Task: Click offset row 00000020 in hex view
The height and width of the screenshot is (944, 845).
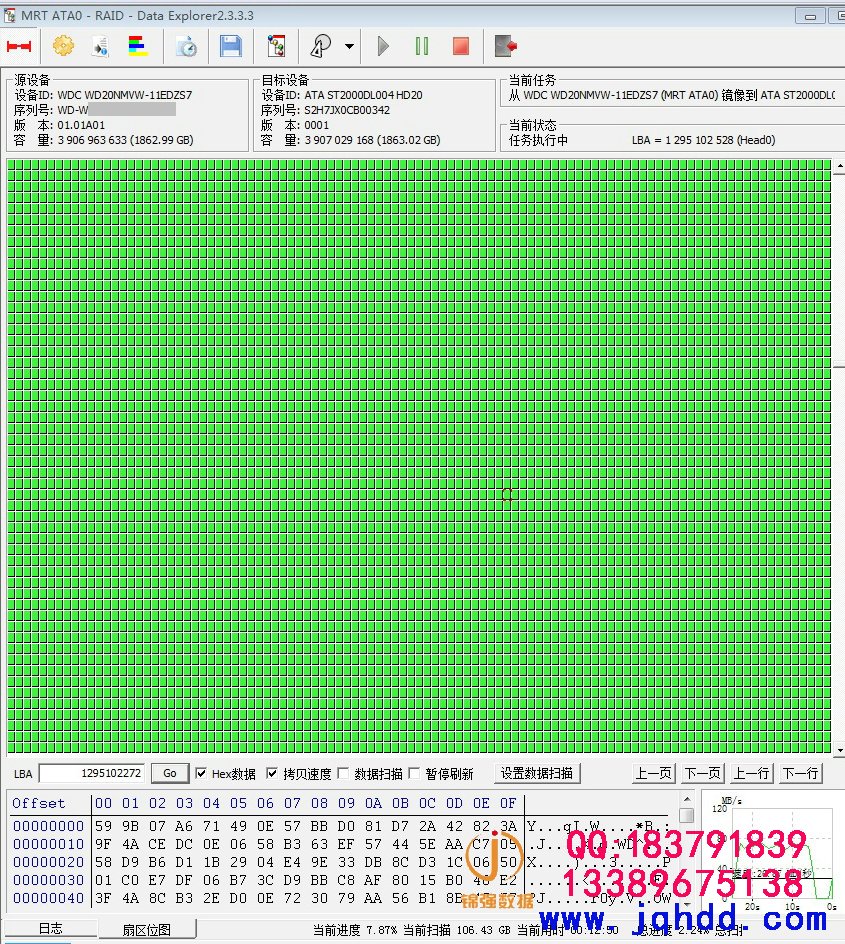Action: [340, 862]
